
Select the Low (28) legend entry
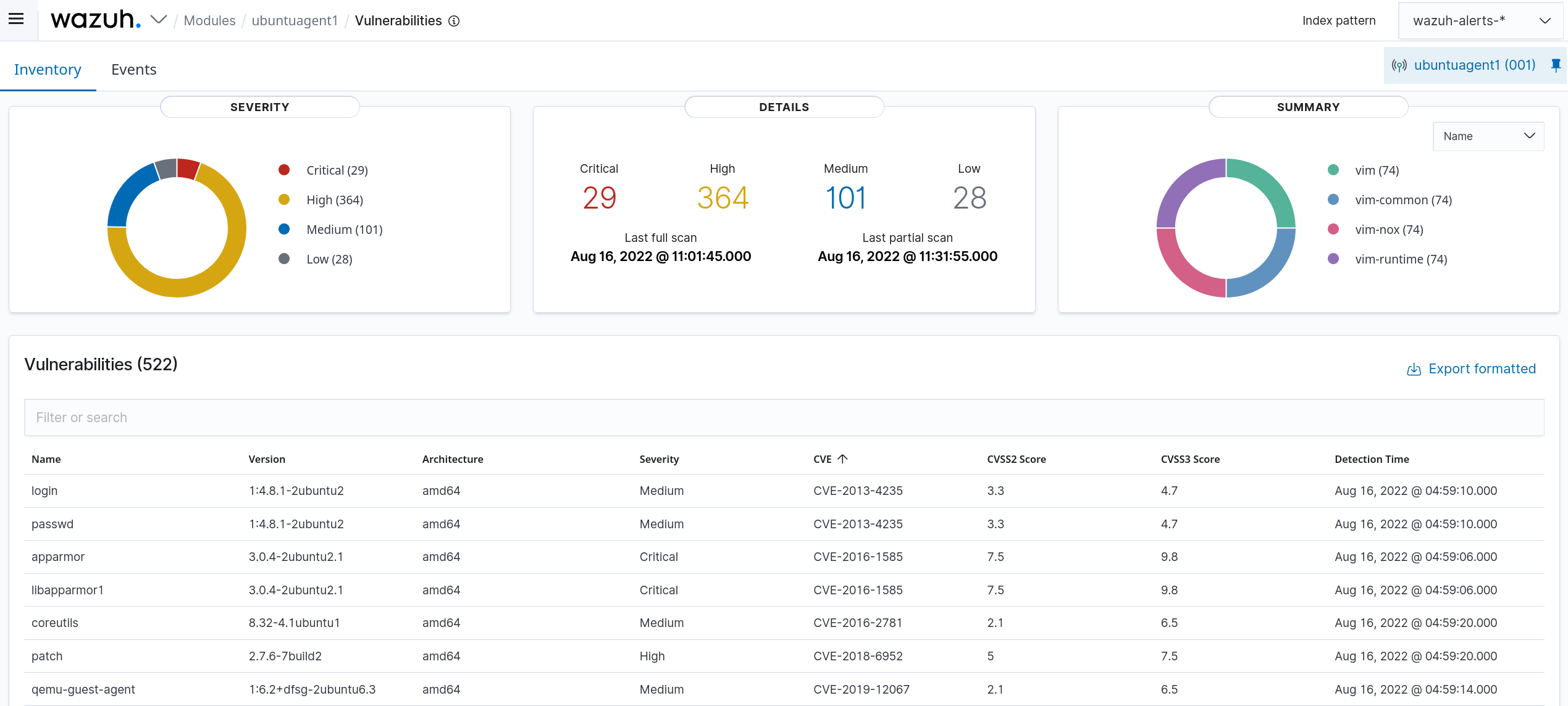(x=329, y=259)
